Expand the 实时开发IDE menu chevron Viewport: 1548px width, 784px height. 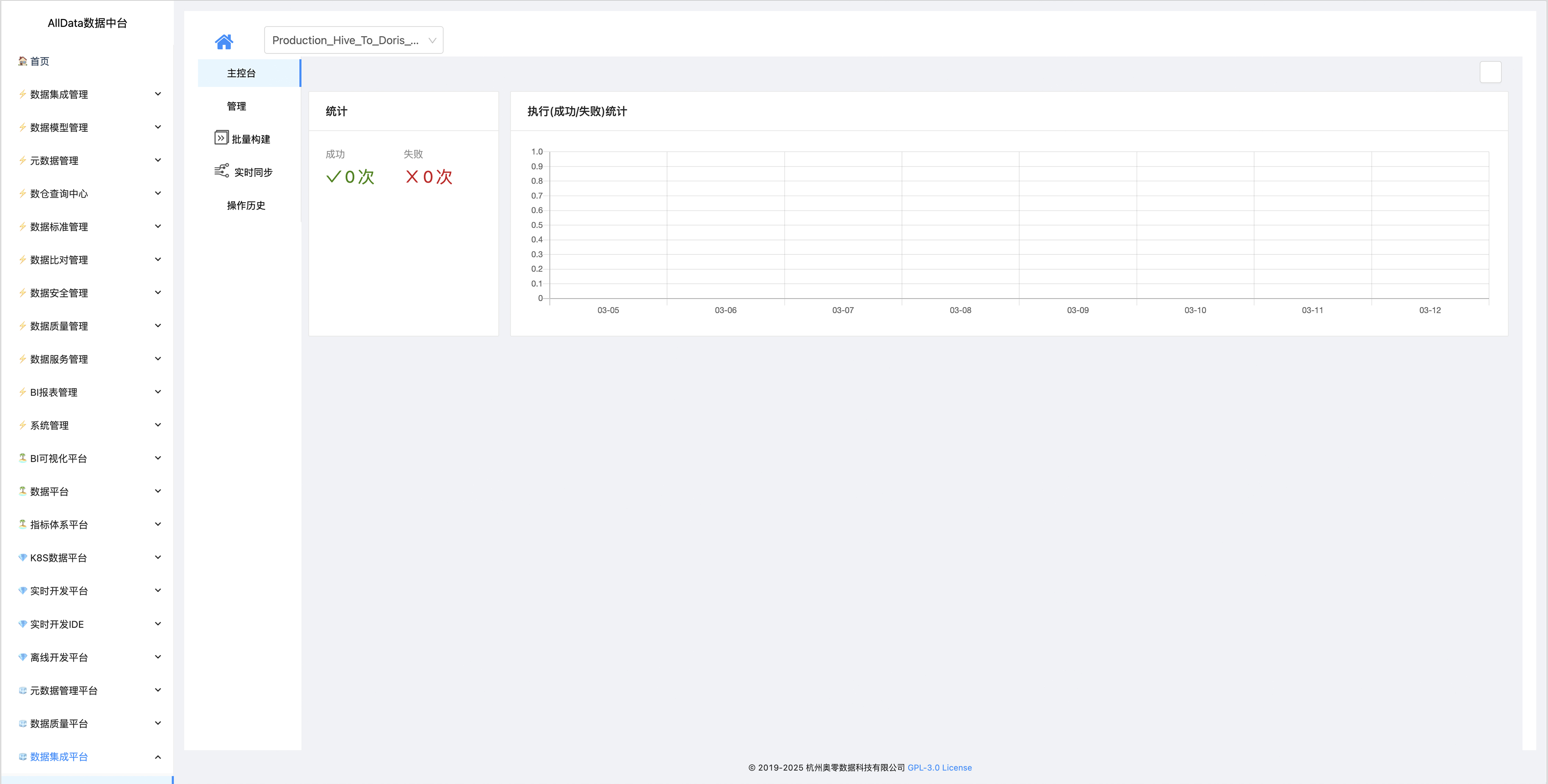pos(158,624)
